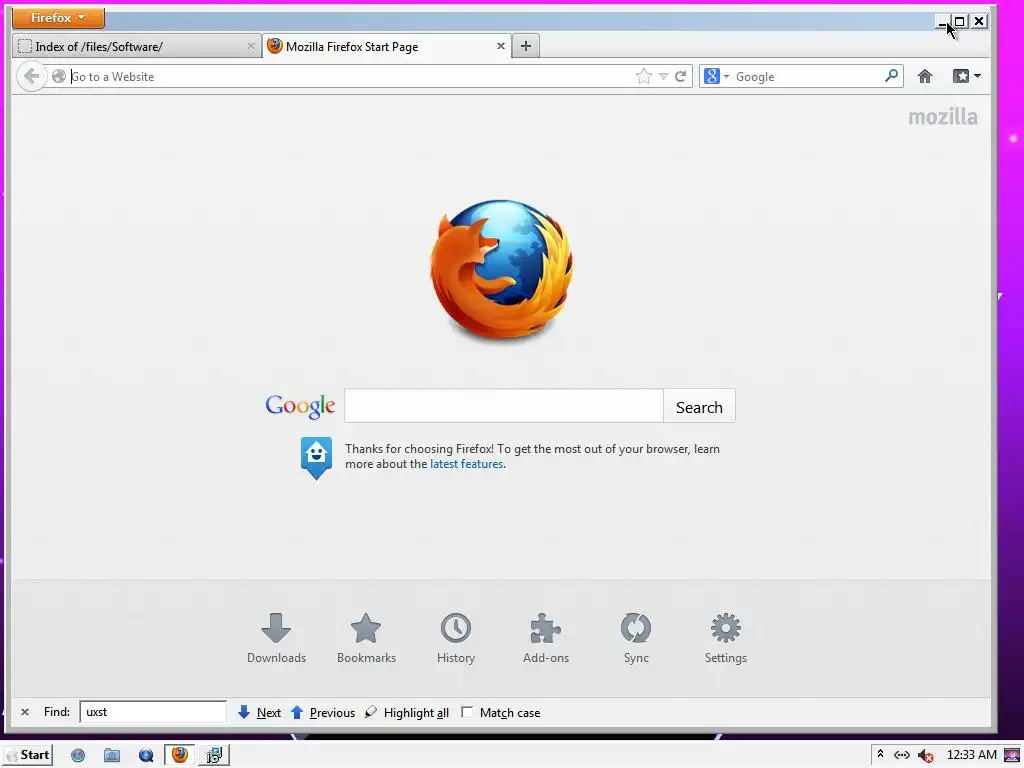This screenshot has height=768, width=1024.
Task: Click the Find text field containing uxst
Action: (x=153, y=712)
